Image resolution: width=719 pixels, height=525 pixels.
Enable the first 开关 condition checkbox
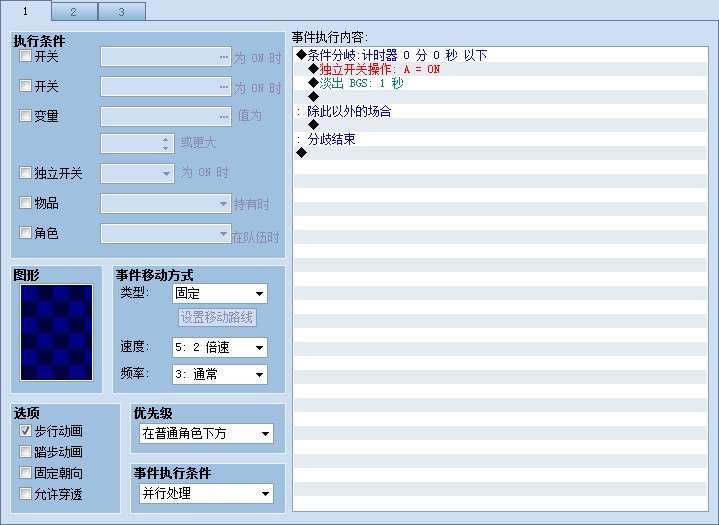(x=25, y=56)
